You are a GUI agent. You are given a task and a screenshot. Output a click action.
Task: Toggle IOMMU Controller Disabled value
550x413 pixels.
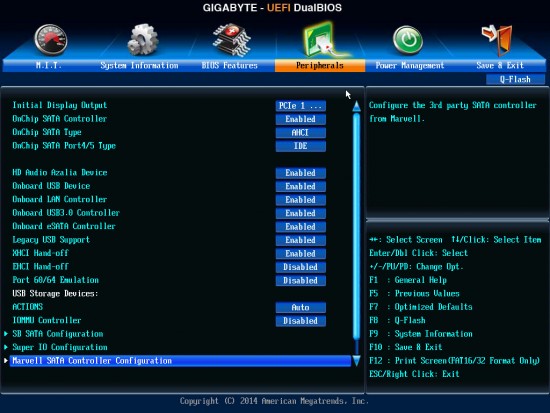[x=301, y=321]
